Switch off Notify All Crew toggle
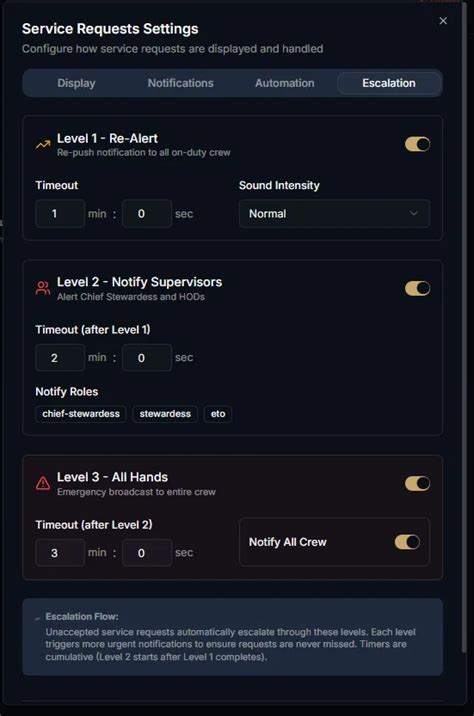Image resolution: width=474 pixels, height=716 pixels. (x=407, y=542)
